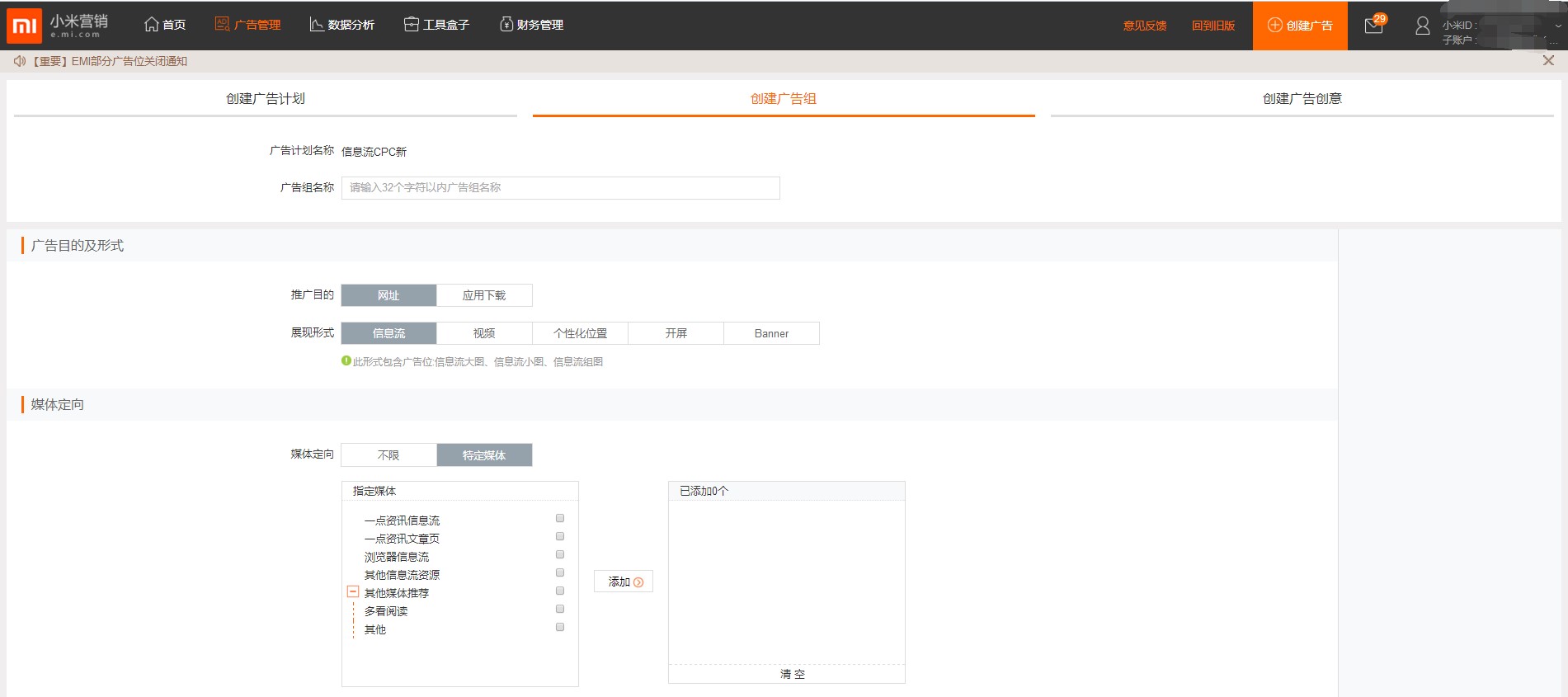Screen dimensions: 1568x697
Task: Open the 广告管理 menu
Action: (x=248, y=25)
